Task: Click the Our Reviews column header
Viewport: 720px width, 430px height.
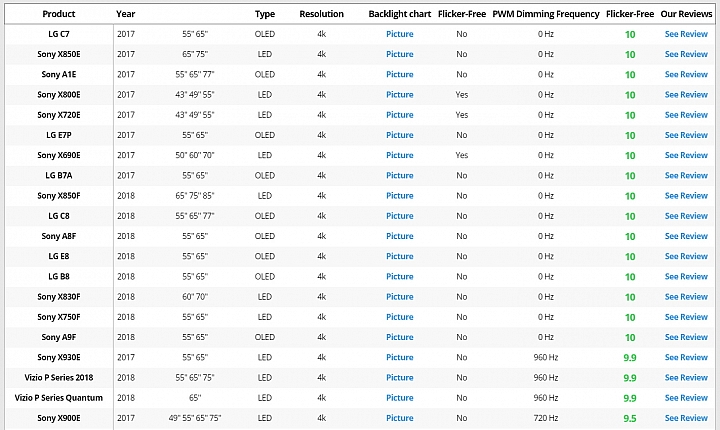Action: coord(686,14)
